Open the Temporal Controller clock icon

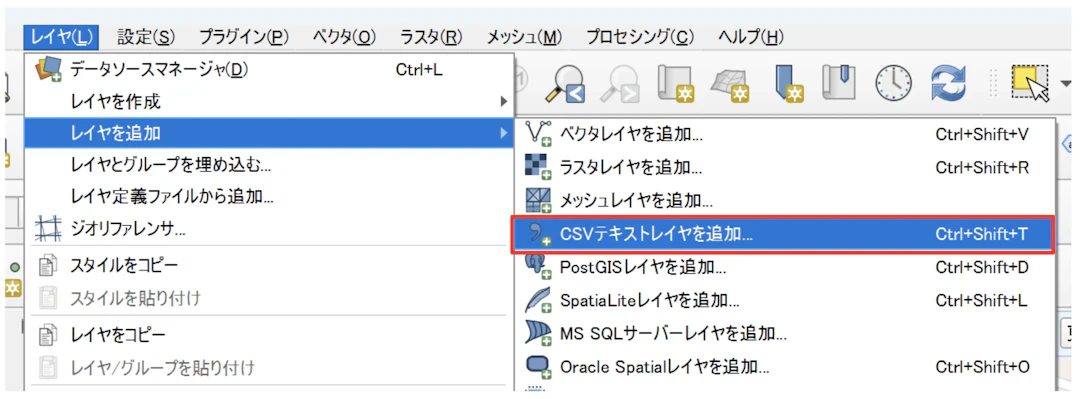pos(893,83)
